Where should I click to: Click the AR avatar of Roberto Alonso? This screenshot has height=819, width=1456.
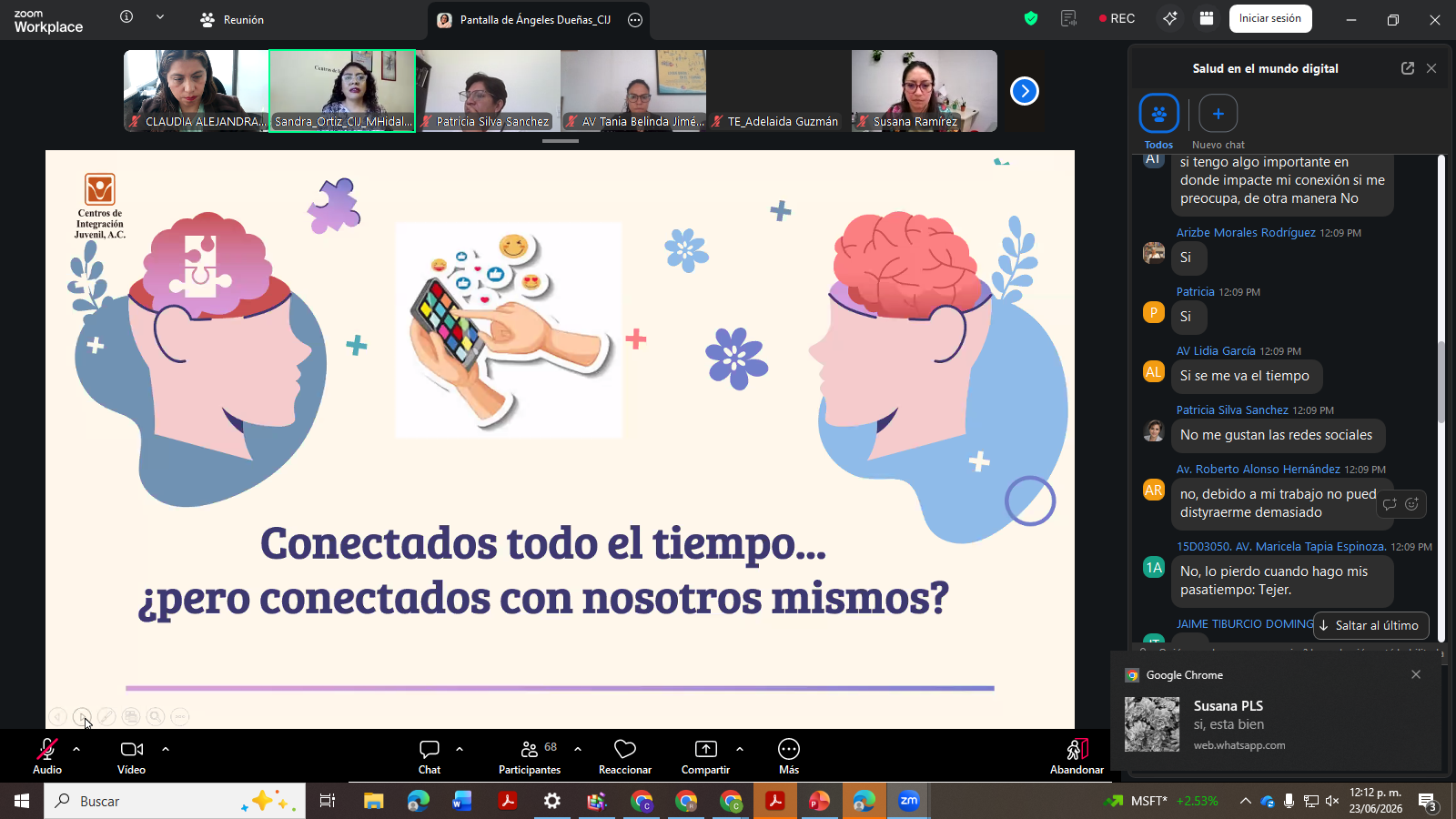1154,490
